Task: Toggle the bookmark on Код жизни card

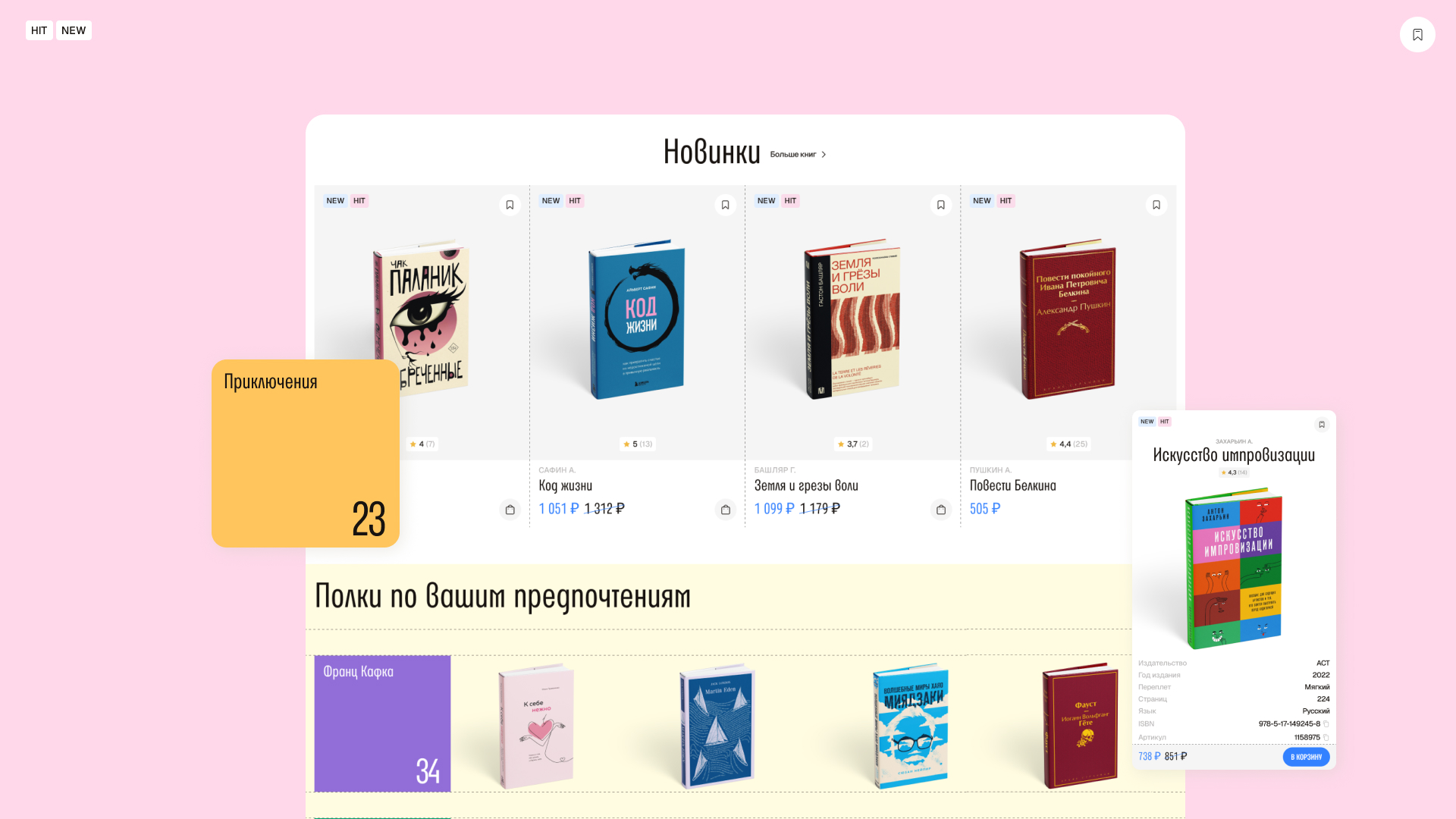Action: (725, 205)
